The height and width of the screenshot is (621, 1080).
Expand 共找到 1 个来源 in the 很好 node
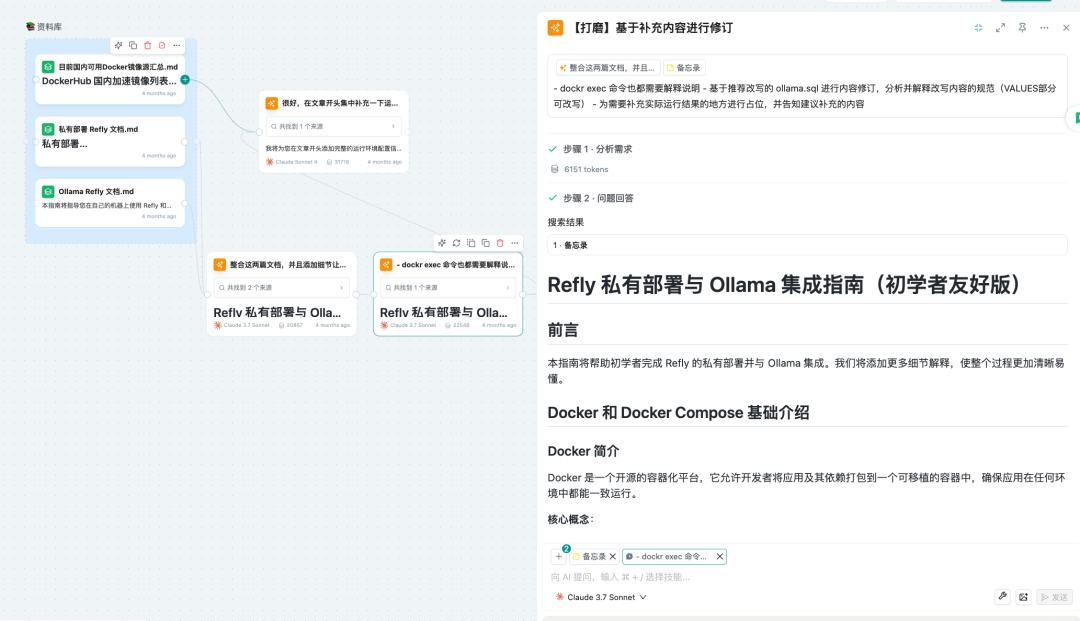tap(333, 127)
